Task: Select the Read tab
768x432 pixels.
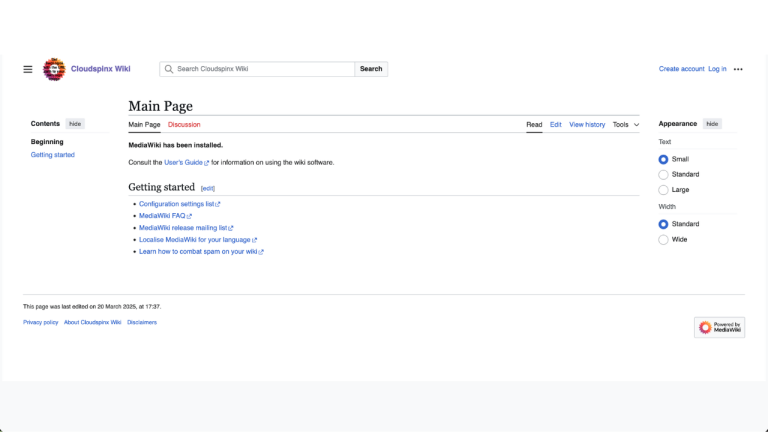Action: point(534,124)
